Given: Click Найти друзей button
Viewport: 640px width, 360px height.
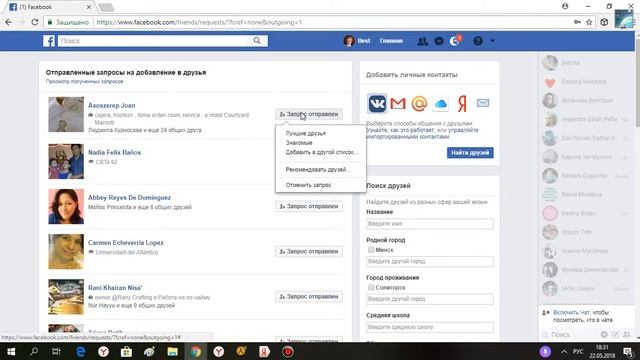Looking at the screenshot, I should point(470,153).
